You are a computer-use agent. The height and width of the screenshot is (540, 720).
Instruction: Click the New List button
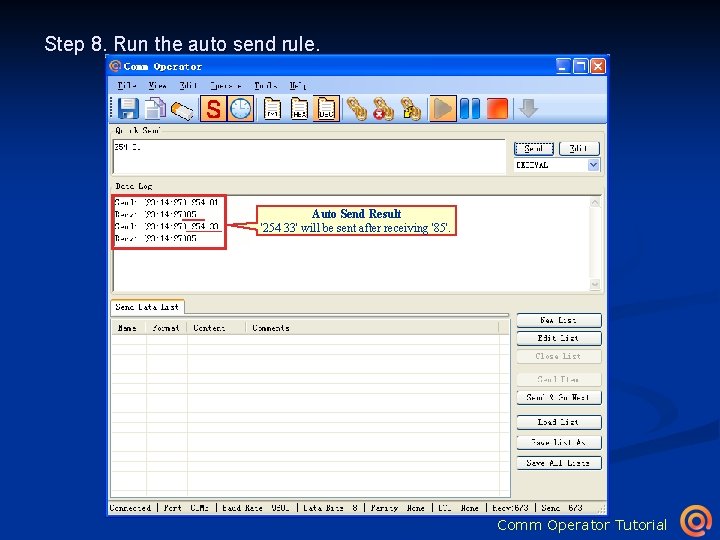tap(559, 320)
